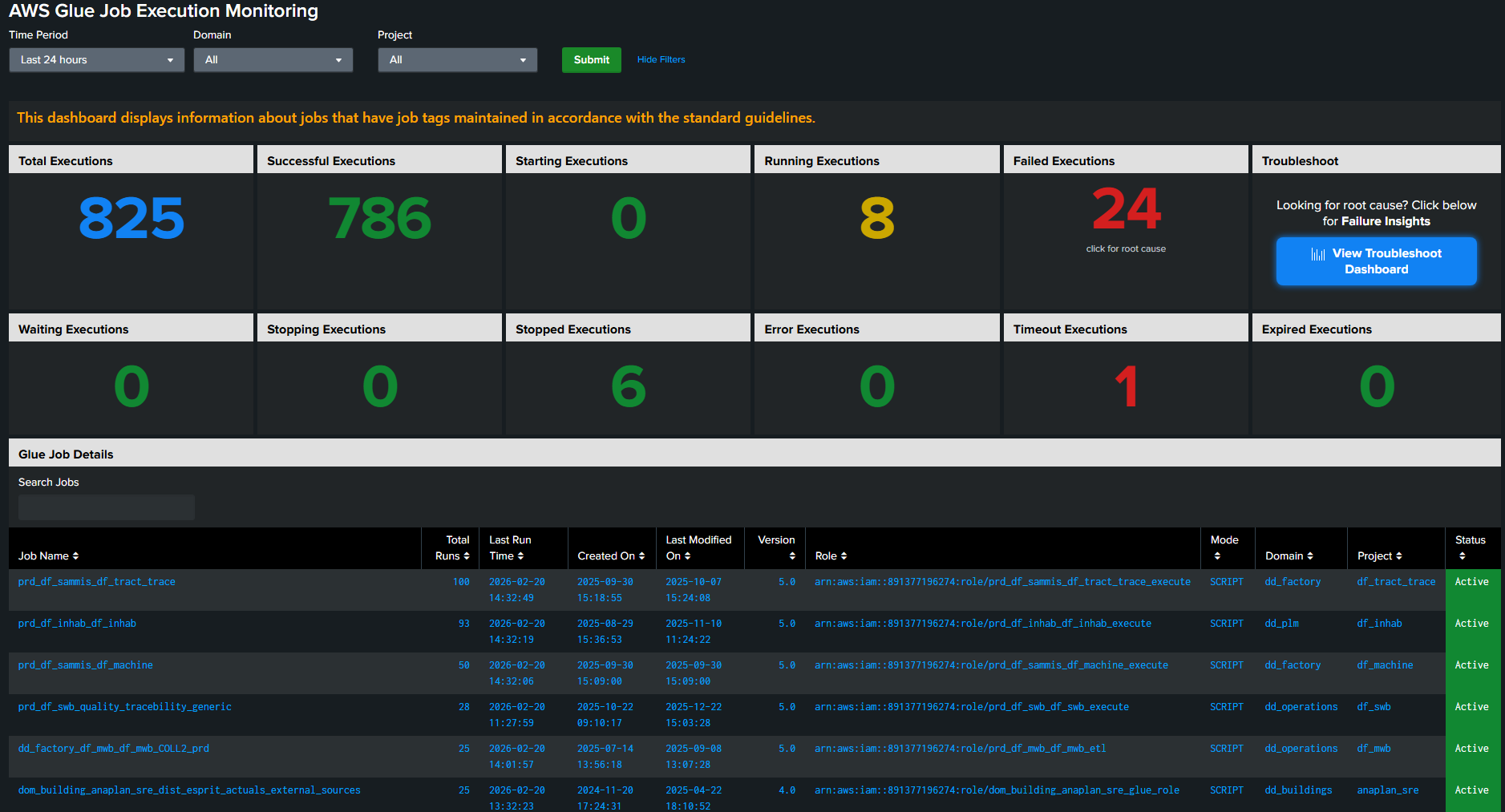
Task: Click the Expired Executions value 0
Action: (1377, 386)
